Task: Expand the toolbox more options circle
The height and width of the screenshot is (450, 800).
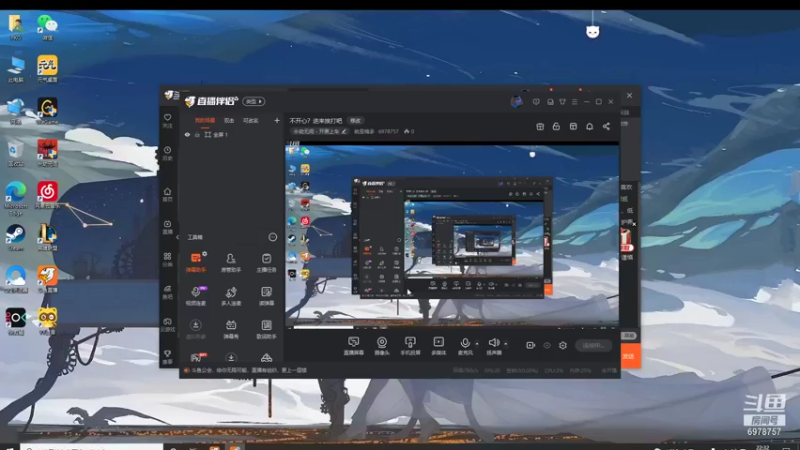Action: pos(272,237)
